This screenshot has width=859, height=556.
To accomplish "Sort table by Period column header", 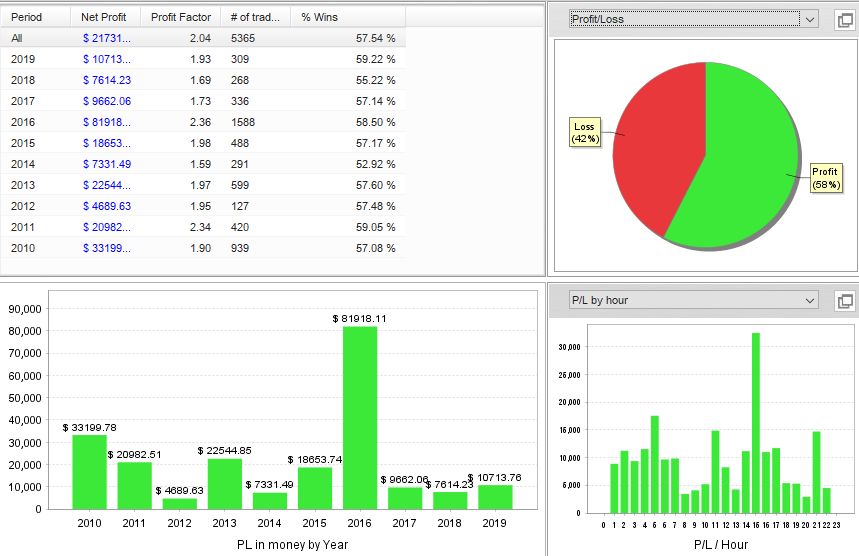I will pyautogui.click(x=36, y=17).
